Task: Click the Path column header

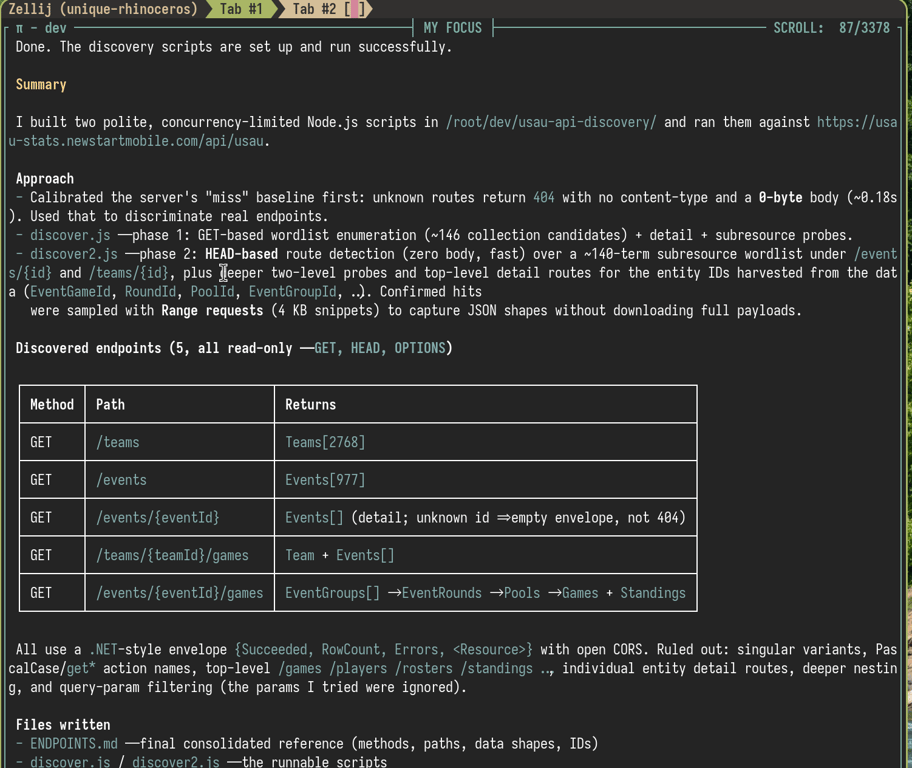Action: point(110,404)
